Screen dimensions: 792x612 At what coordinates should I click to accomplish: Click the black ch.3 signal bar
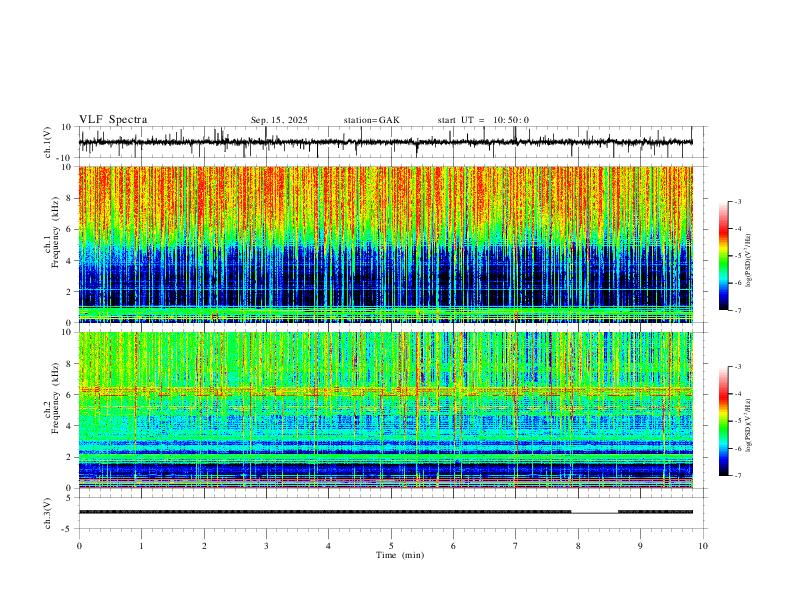tap(385, 512)
